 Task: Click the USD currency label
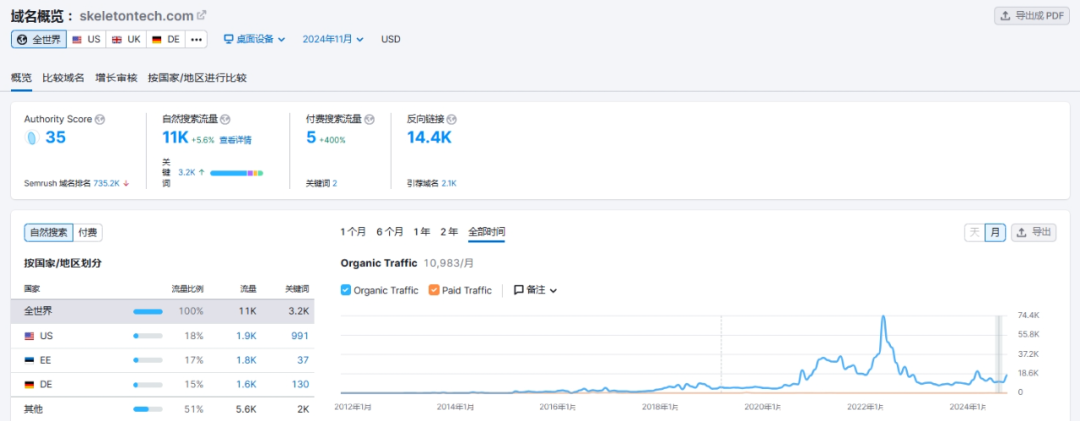(391, 39)
